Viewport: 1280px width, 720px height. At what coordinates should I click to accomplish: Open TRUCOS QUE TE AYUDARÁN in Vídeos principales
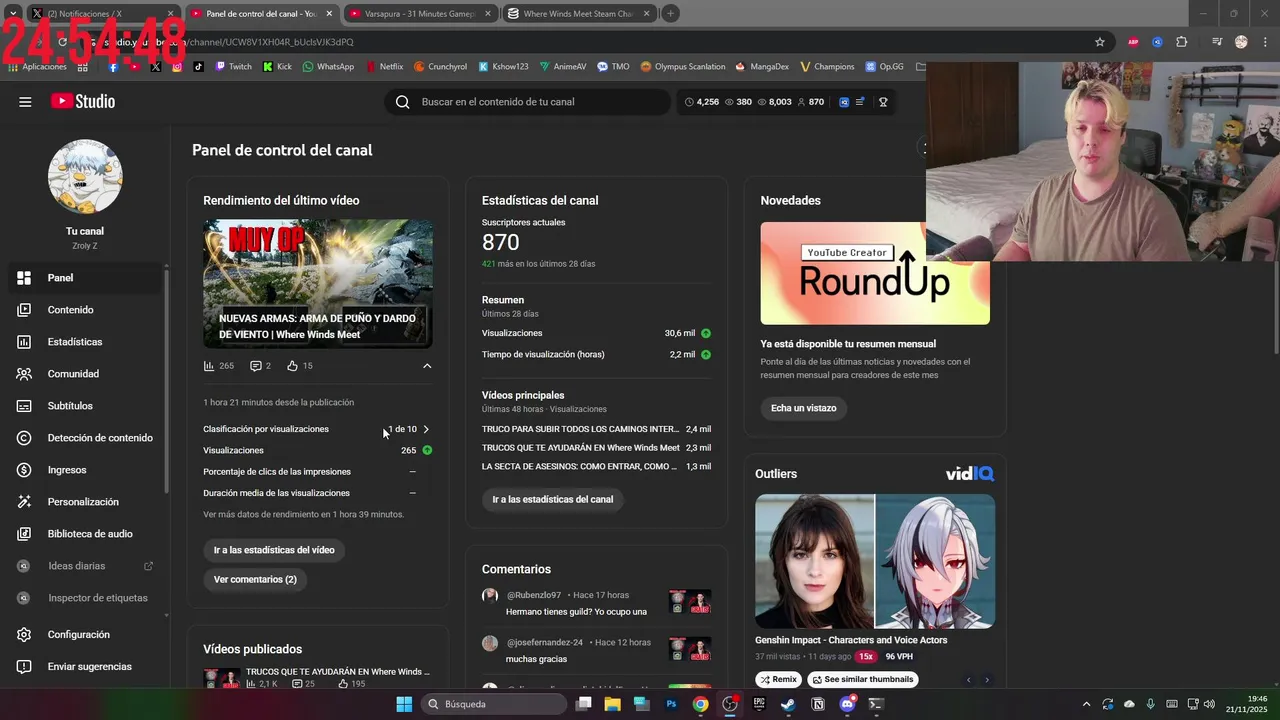[580, 448]
